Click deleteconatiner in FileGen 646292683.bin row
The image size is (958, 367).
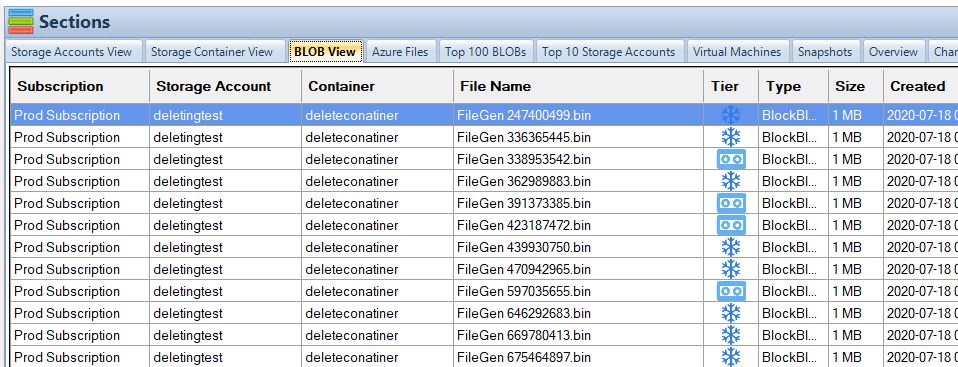[352, 313]
